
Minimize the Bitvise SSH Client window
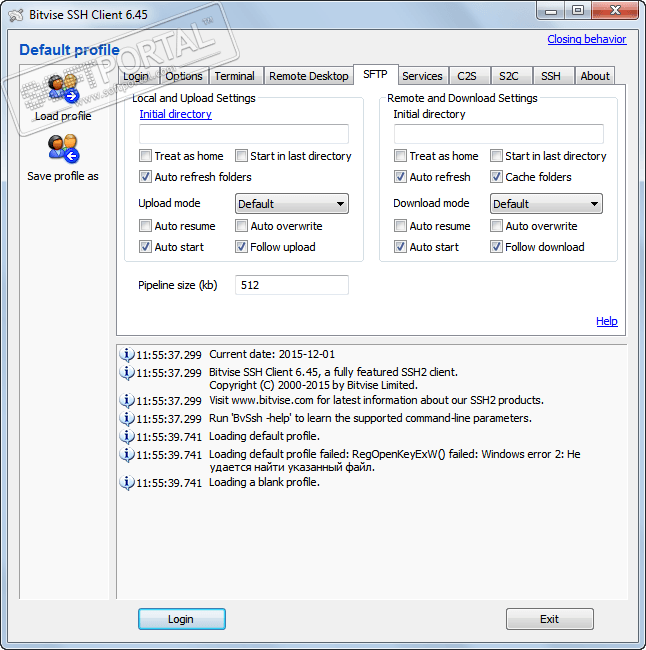coord(551,11)
